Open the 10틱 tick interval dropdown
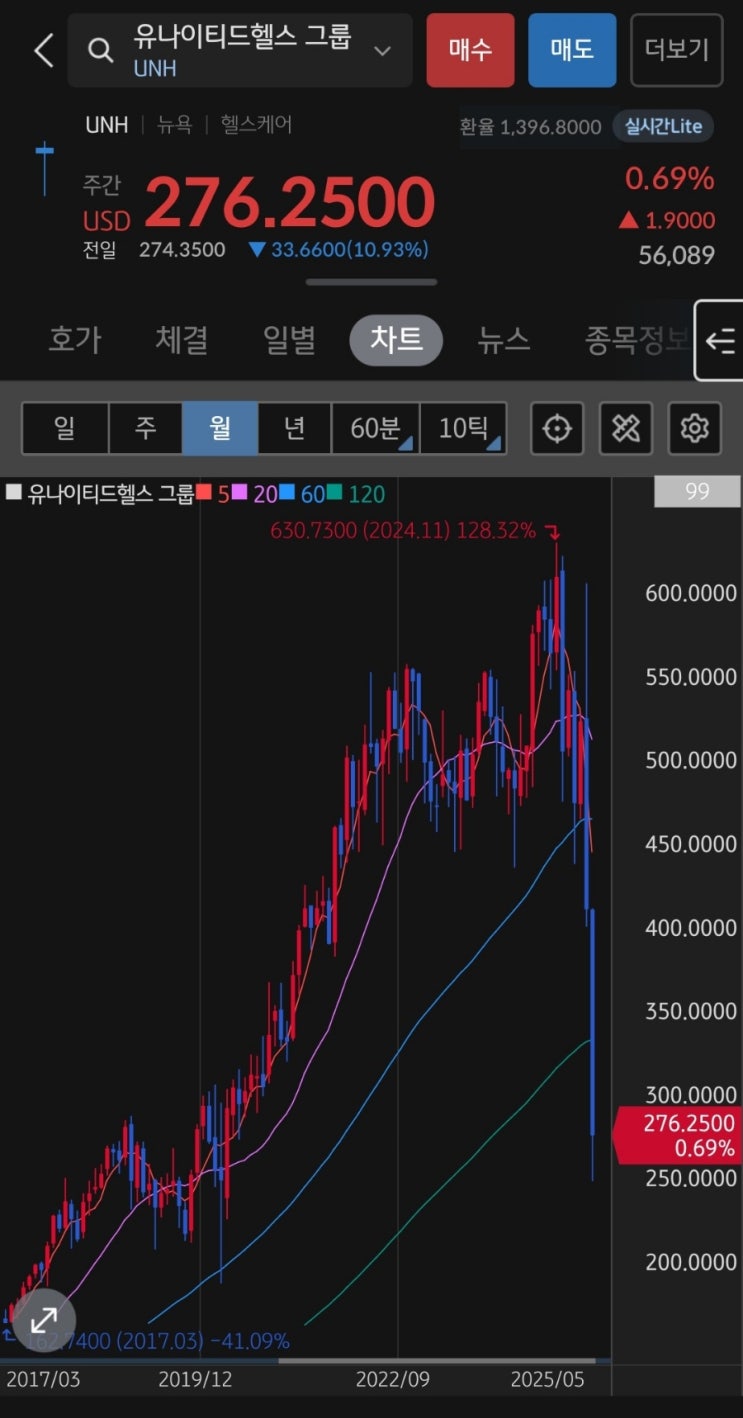Image resolution: width=743 pixels, height=1418 pixels. point(463,429)
